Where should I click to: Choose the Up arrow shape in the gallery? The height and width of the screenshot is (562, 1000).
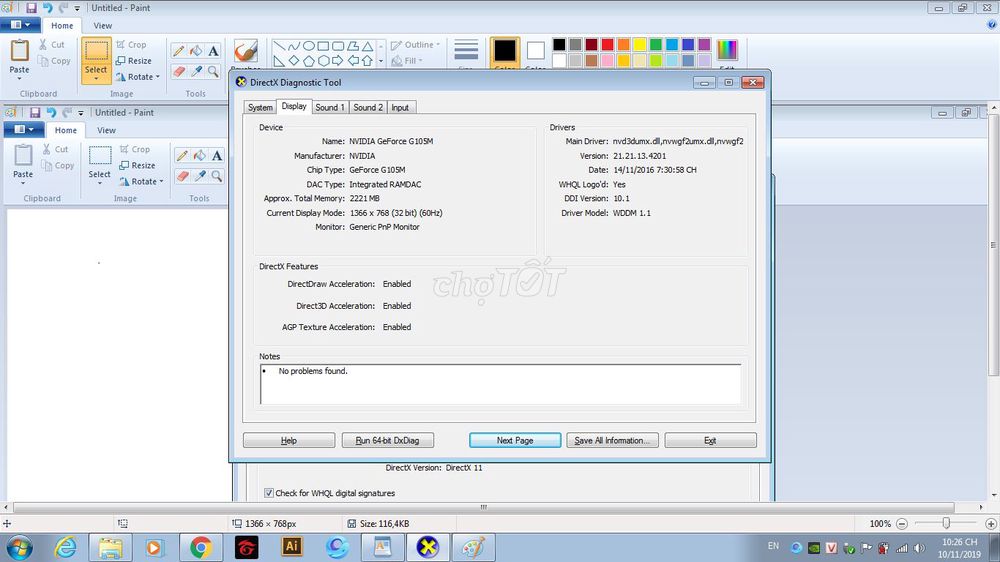[367, 61]
